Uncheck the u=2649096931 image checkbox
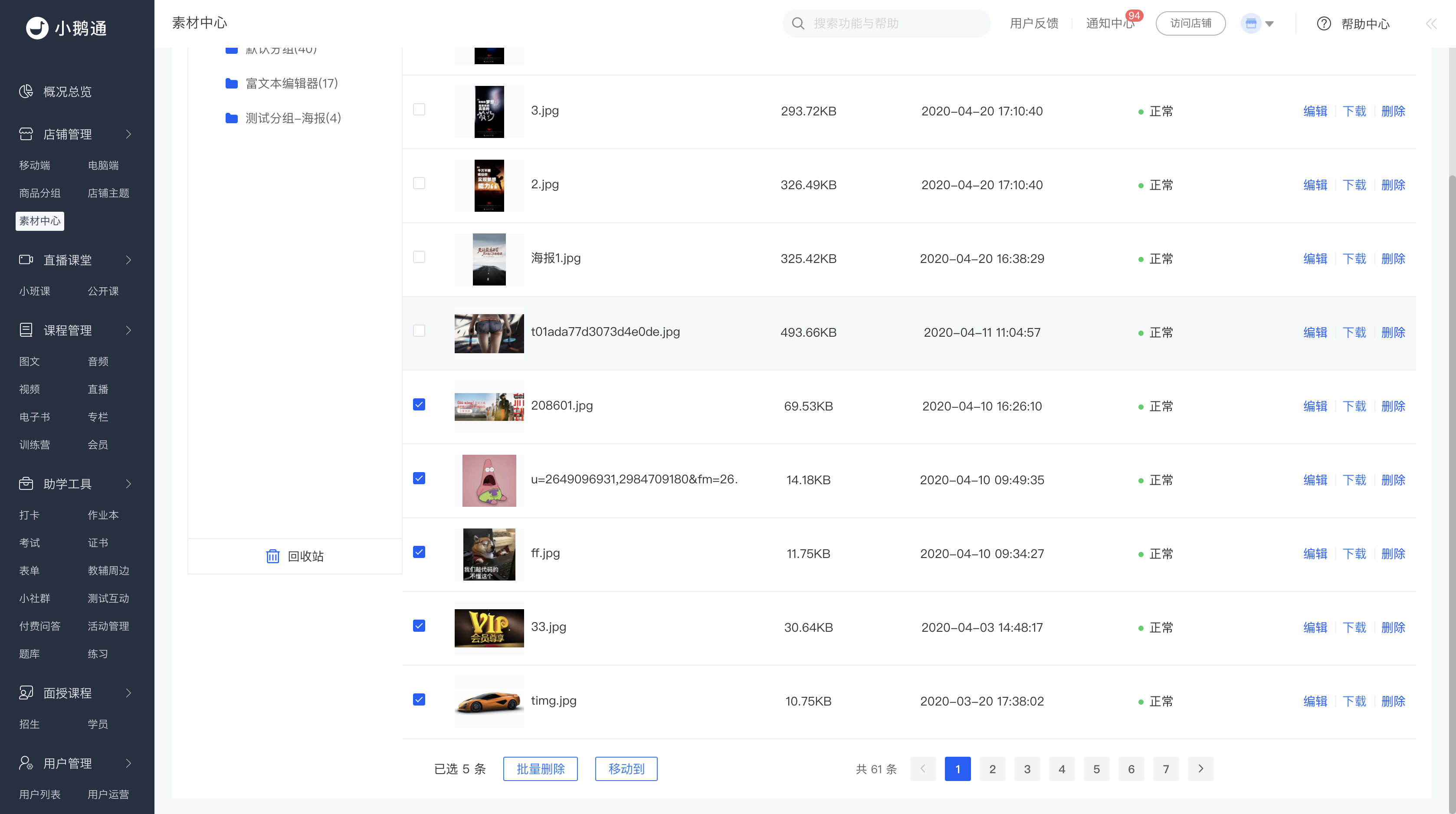Viewport: 1456px width, 814px height. (x=419, y=478)
